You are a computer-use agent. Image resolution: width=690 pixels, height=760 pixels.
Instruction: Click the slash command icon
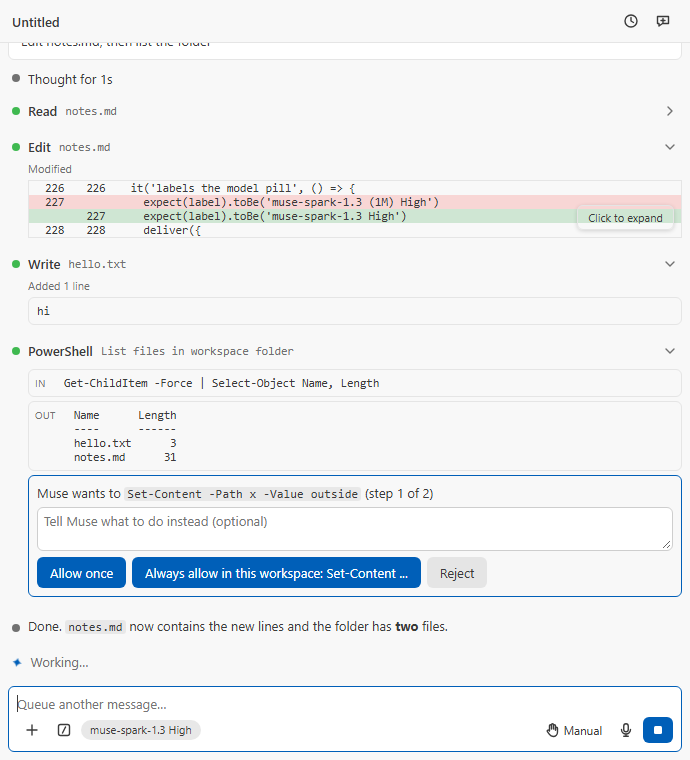64,730
